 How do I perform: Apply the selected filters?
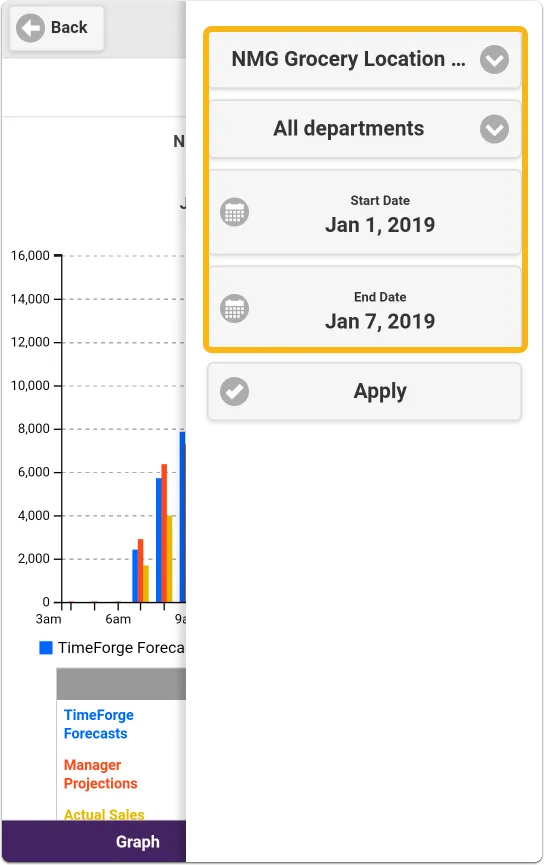(365, 392)
